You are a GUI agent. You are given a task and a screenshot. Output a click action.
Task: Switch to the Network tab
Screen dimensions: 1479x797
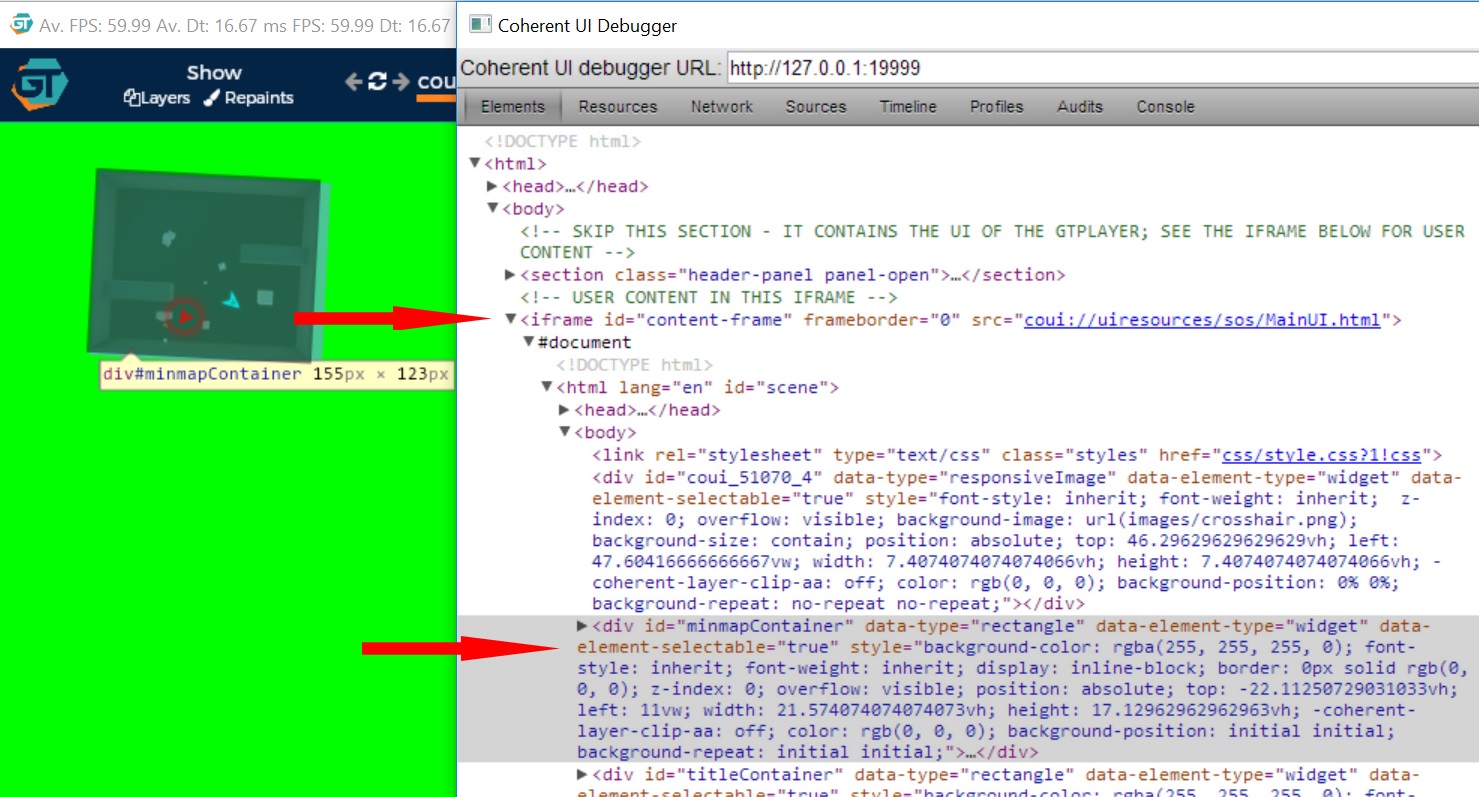pos(721,107)
